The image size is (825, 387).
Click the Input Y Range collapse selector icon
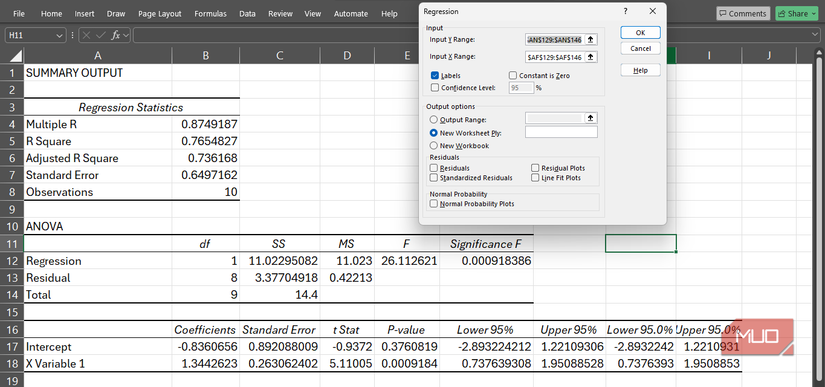tap(591, 39)
